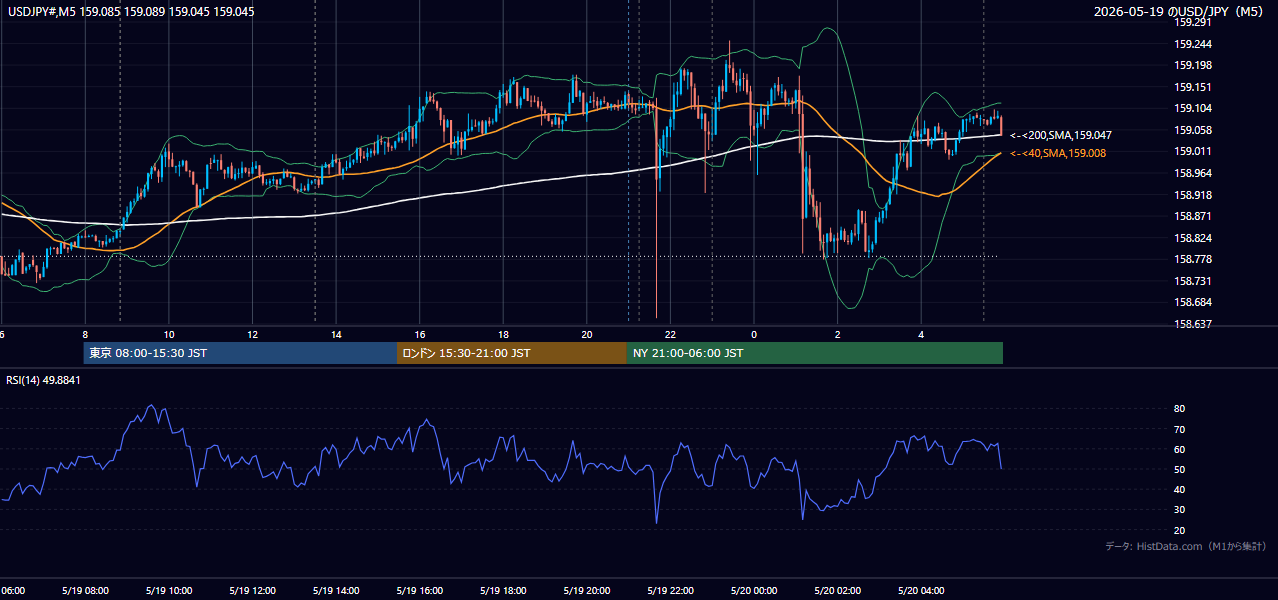Click price axis value 159.104

[x=1193, y=108]
